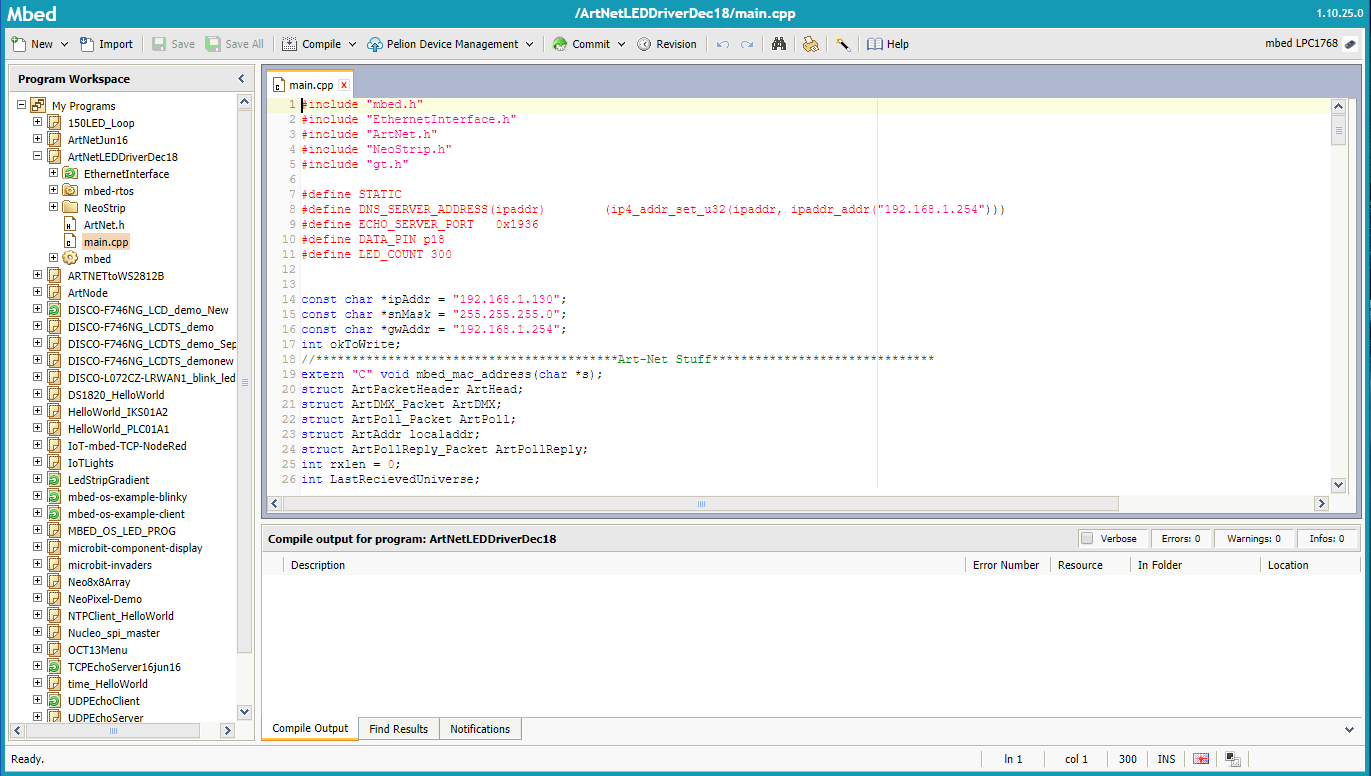Click the Import button
The image size is (1371, 776).
(x=106, y=44)
